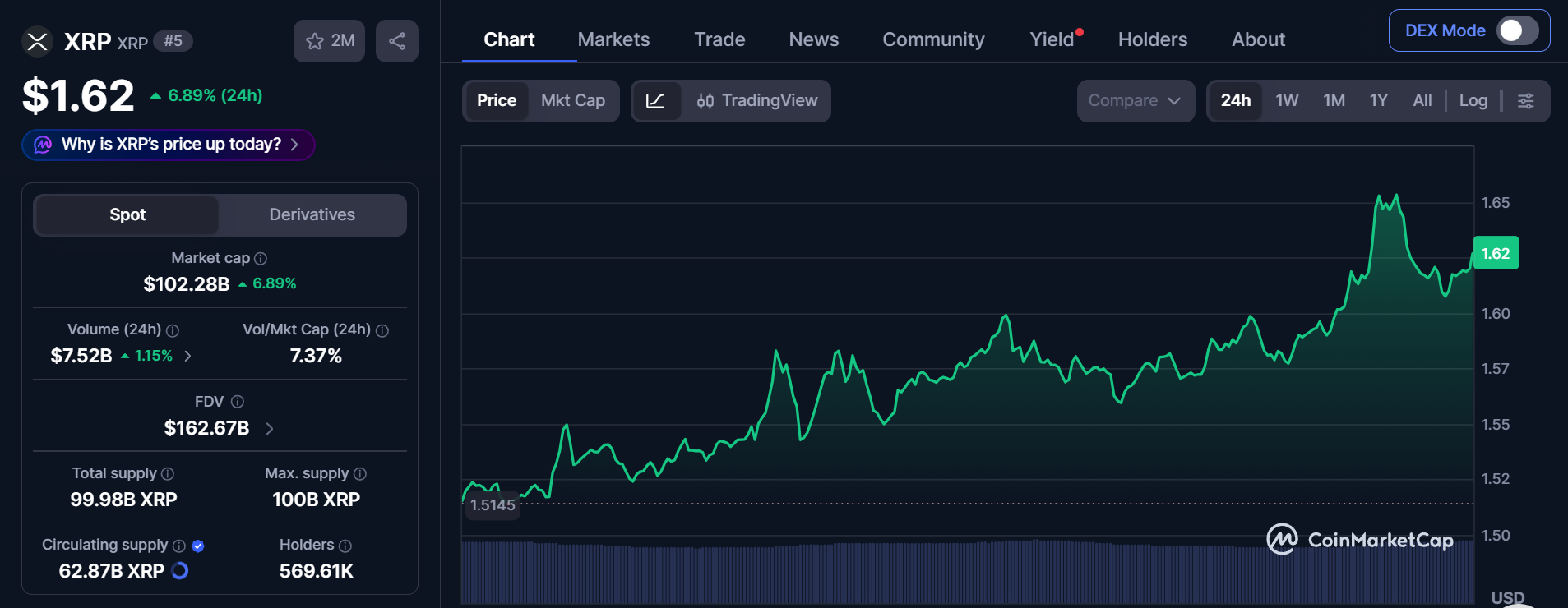Image resolution: width=1568 pixels, height=608 pixels.
Task: Open the About tab
Action: click(1258, 39)
